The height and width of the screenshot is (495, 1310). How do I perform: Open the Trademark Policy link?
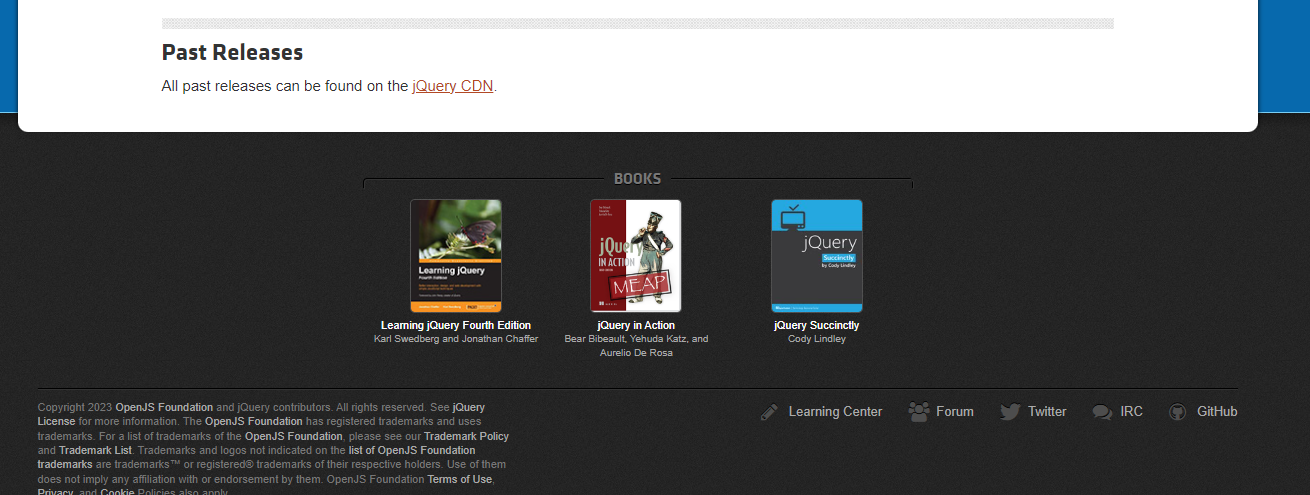(x=466, y=437)
